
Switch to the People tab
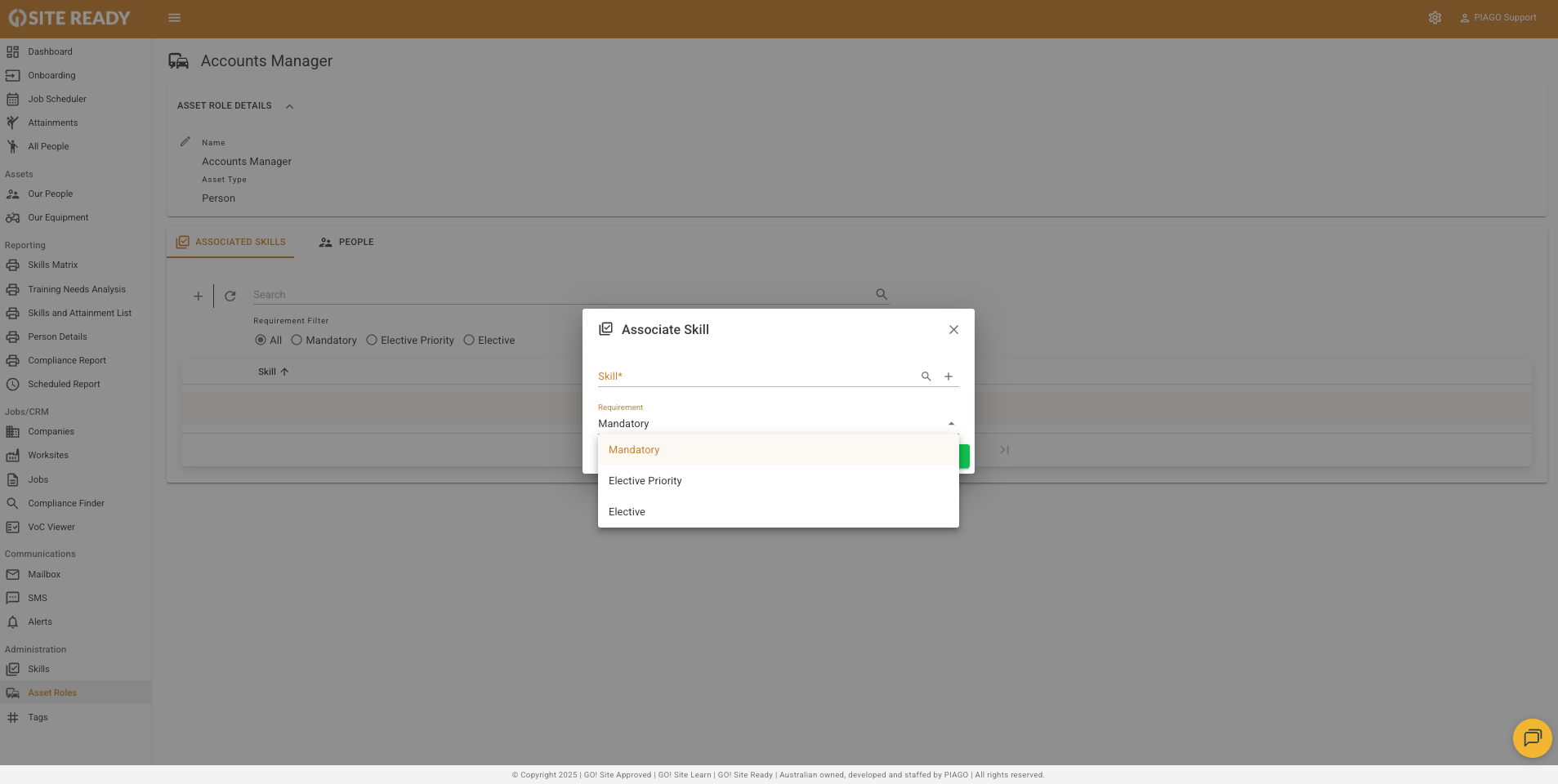(346, 243)
